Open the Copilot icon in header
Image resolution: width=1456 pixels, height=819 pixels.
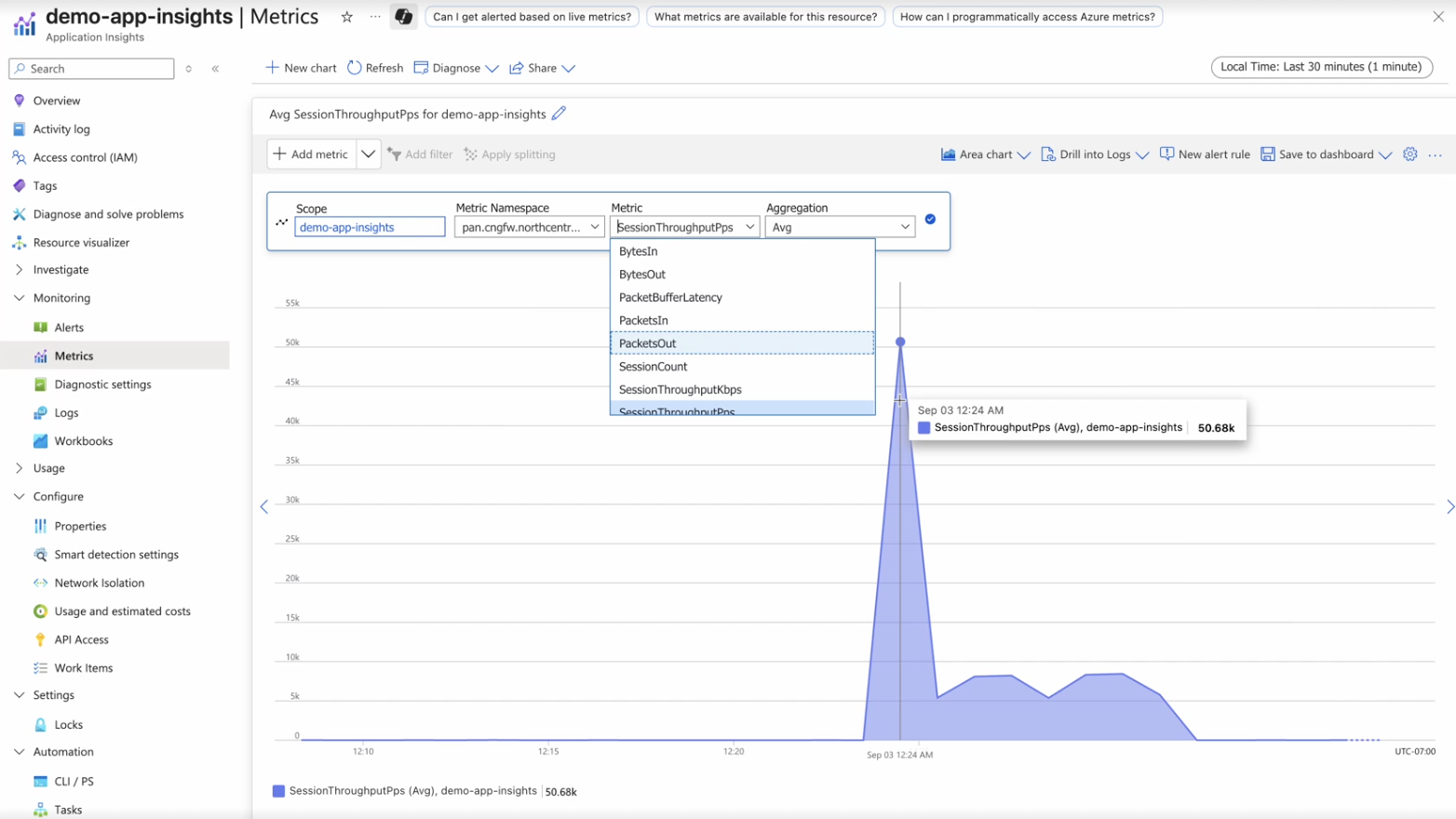tap(403, 17)
